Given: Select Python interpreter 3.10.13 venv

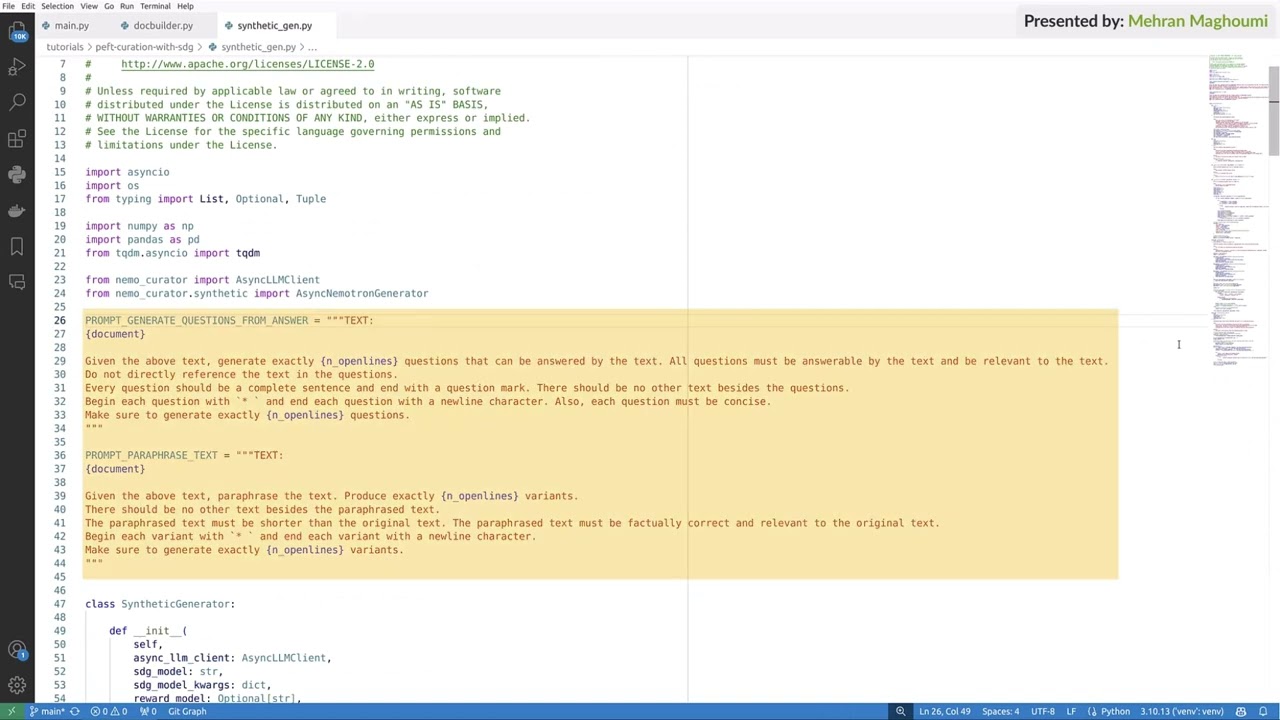Looking at the screenshot, I should click(1181, 711).
